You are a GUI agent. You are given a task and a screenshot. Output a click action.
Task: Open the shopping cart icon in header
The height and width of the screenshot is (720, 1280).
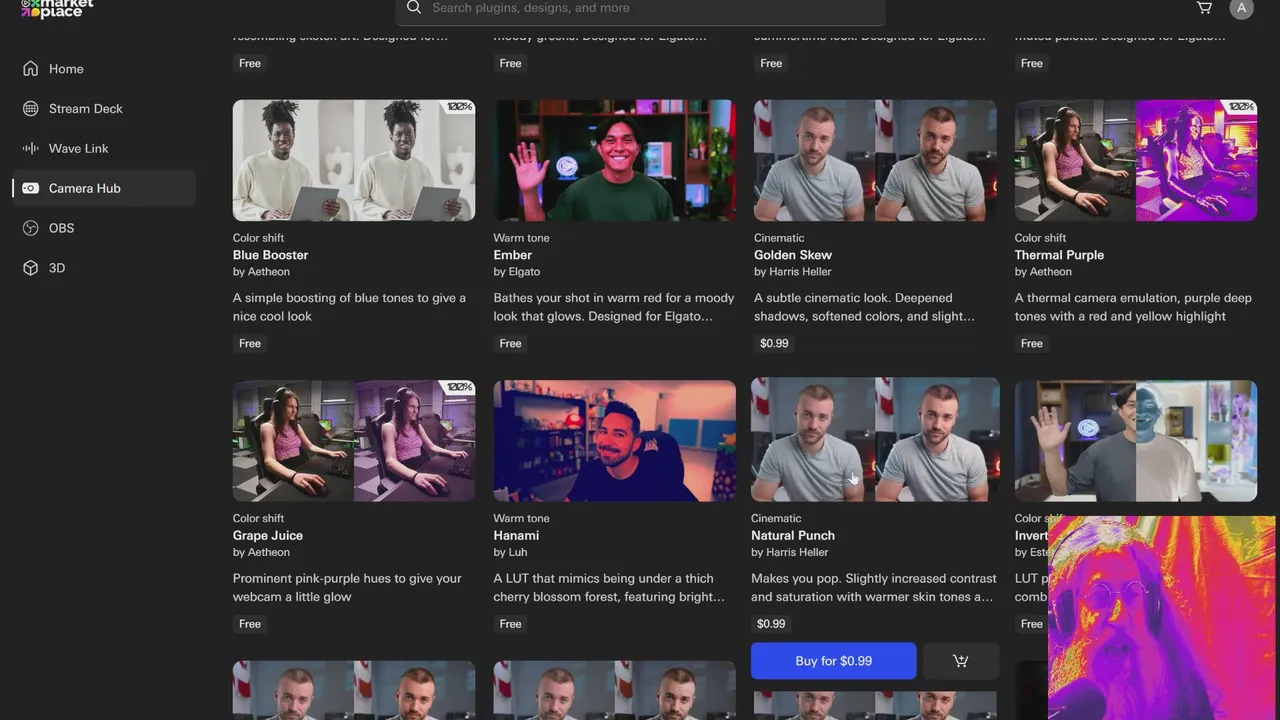1204,8
